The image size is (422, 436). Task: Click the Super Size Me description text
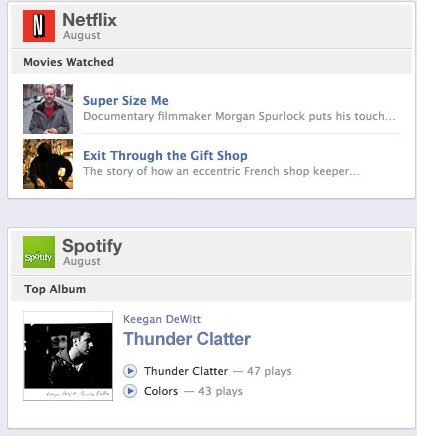coord(239,116)
